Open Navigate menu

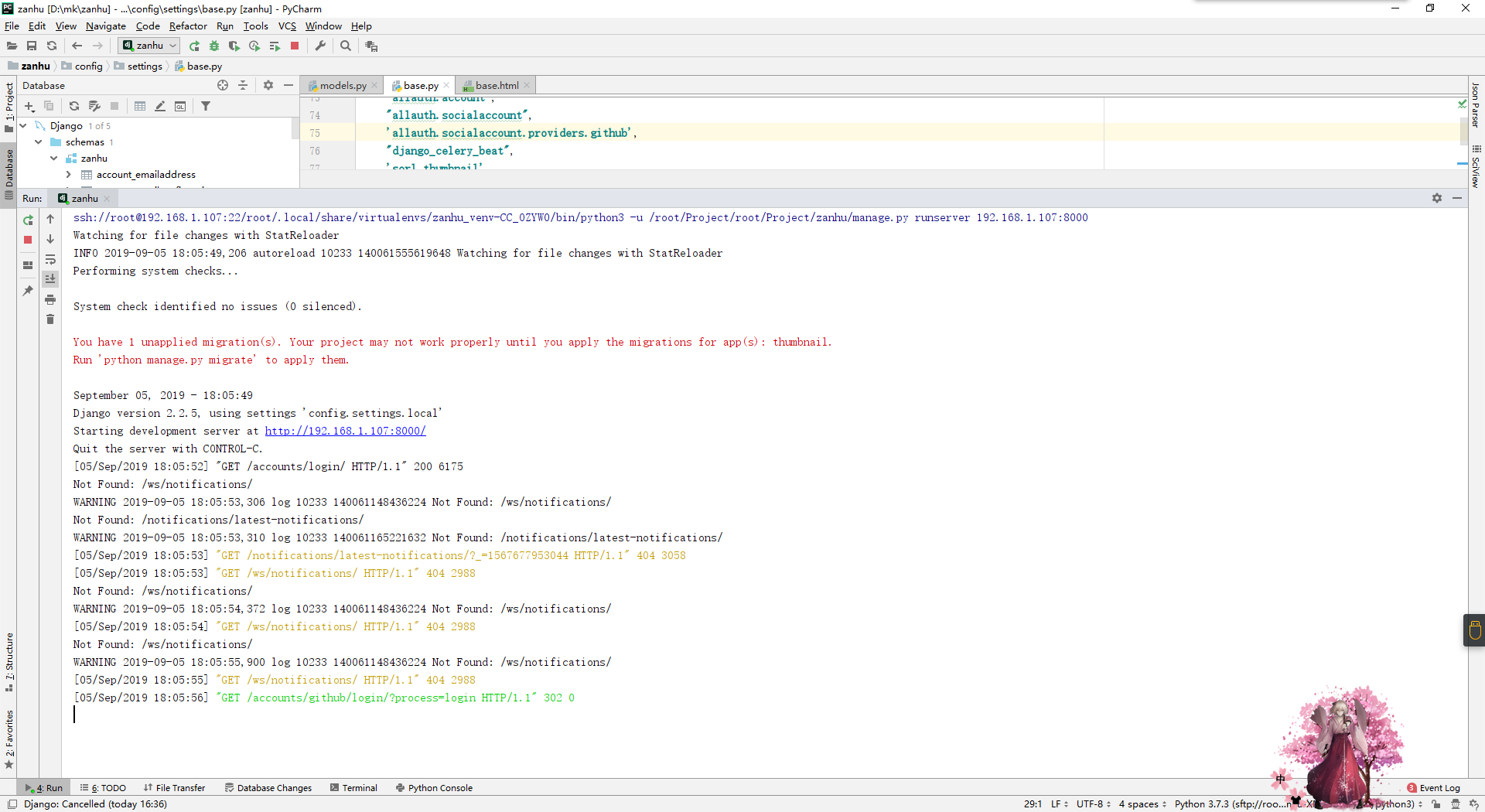(106, 26)
